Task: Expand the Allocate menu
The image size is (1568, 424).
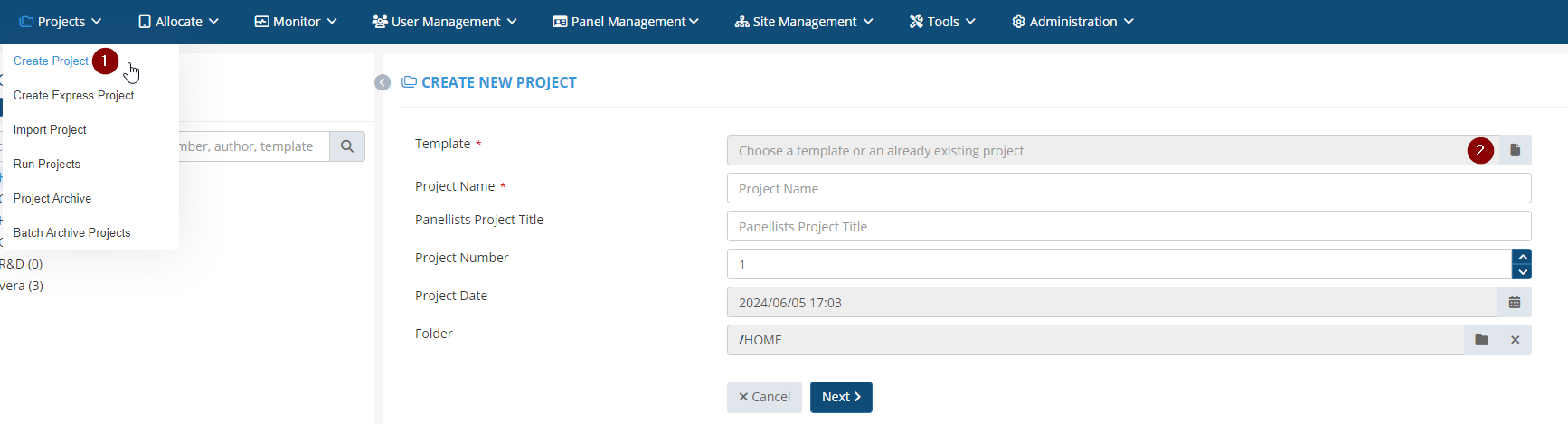Action: tap(178, 22)
